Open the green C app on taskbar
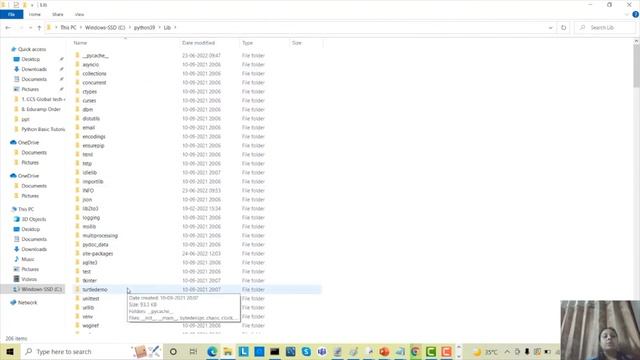Screen dimensions: 640x360 tap(431, 351)
